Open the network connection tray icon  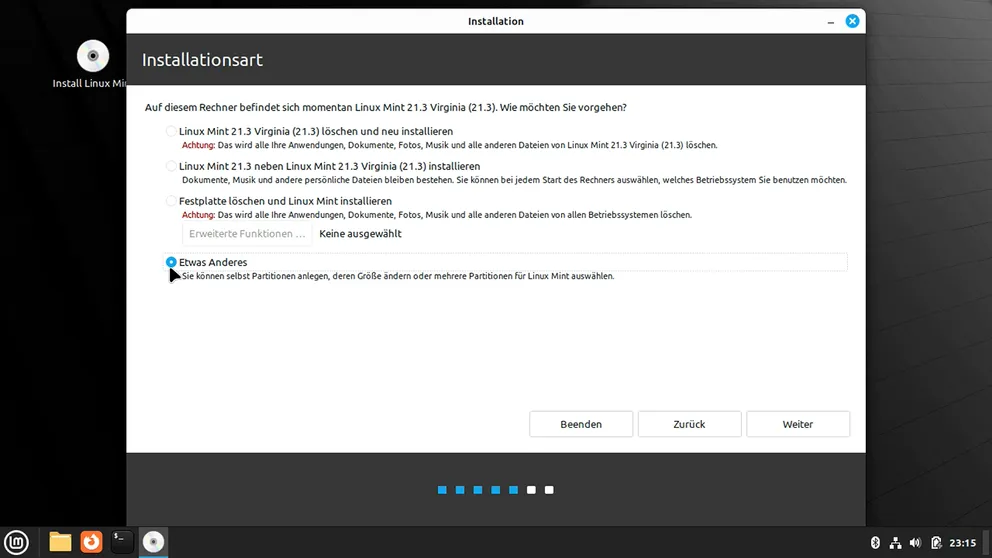click(x=895, y=543)
